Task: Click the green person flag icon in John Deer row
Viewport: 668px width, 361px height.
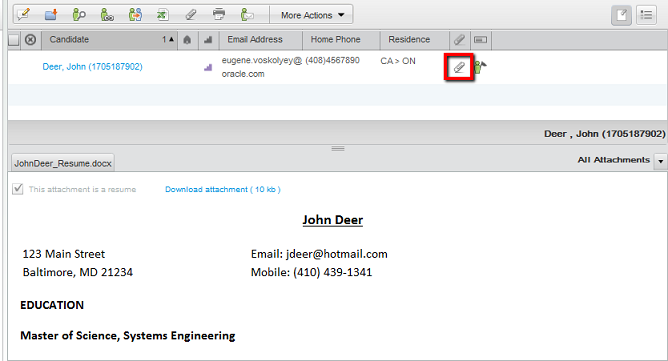Action: click(x=480, y=67)
